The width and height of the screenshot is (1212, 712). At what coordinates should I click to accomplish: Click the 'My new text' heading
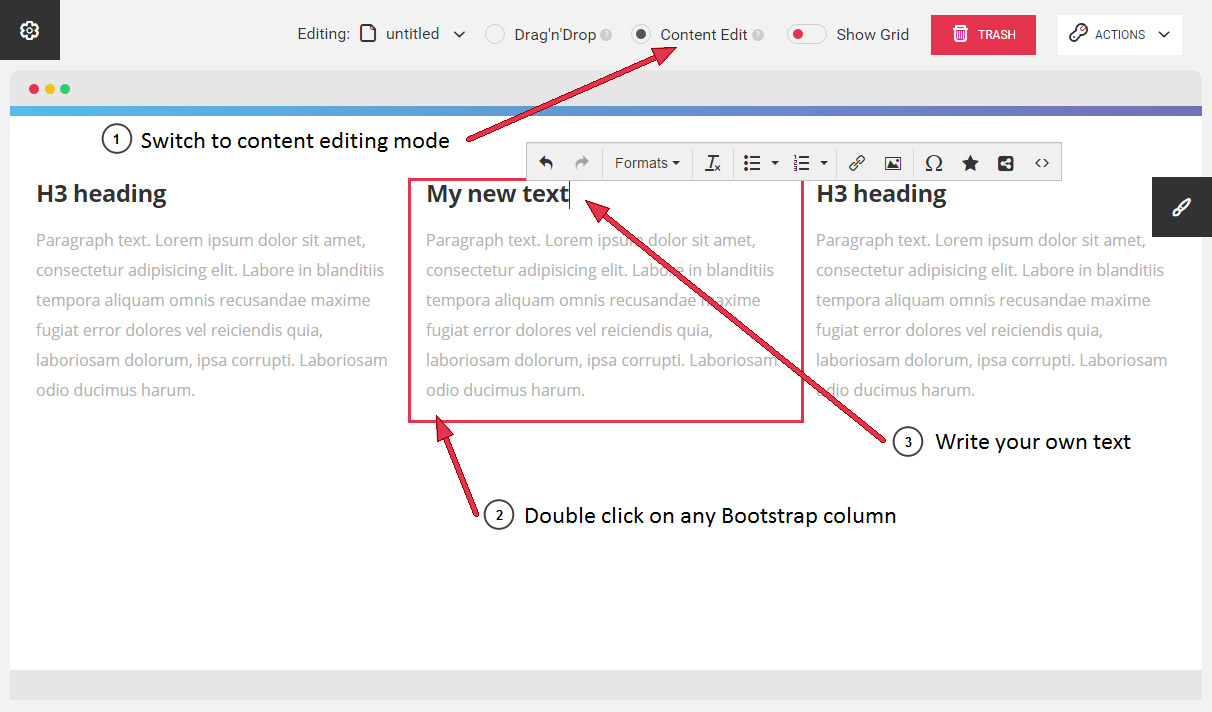pyautogui.click(x=497, y=194)
